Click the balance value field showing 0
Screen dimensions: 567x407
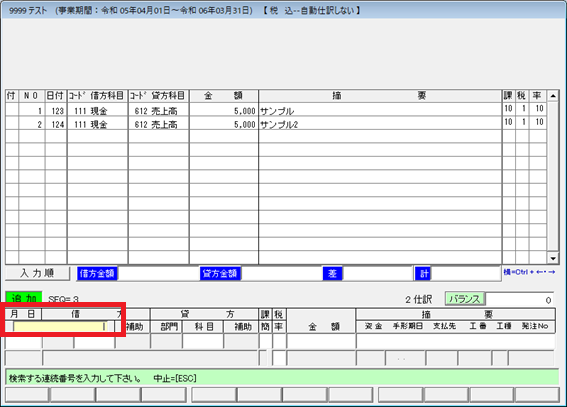click(x=520, y=299)
